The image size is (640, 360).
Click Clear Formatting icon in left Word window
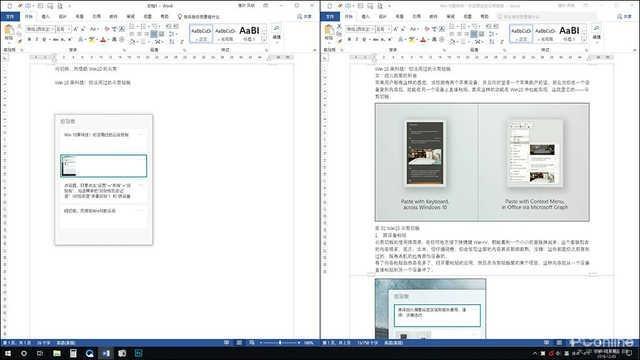pyautogui.click(x=107, y=29)
